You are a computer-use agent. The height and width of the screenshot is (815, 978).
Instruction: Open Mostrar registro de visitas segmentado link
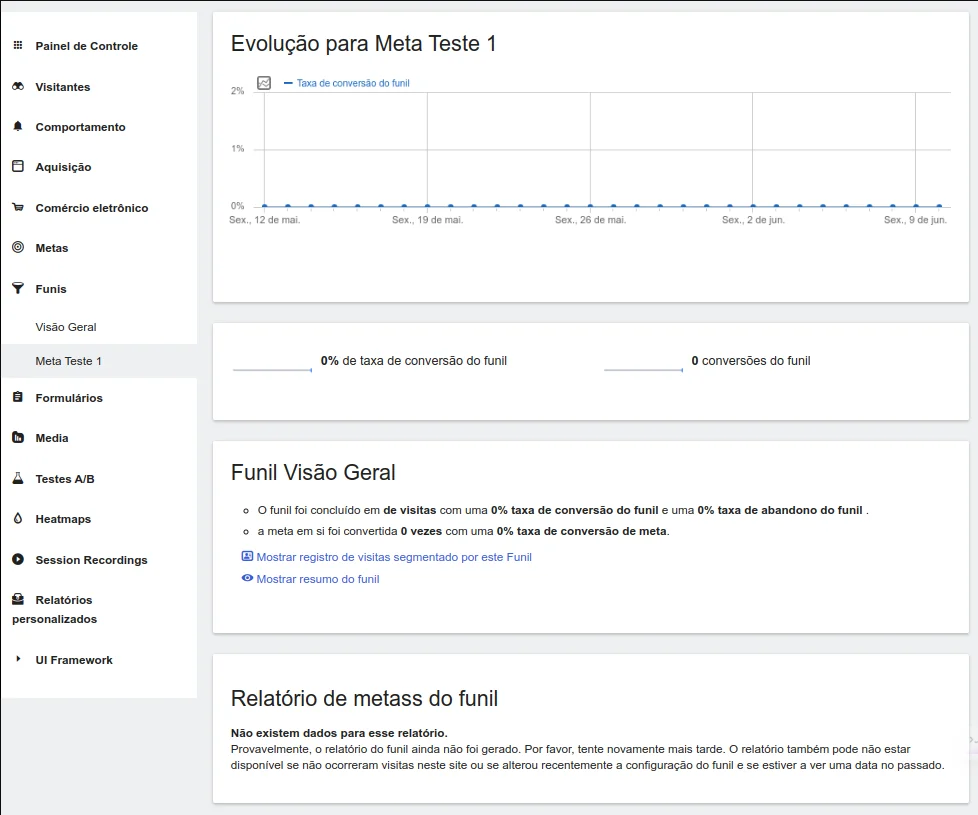(x=393, y=557)
